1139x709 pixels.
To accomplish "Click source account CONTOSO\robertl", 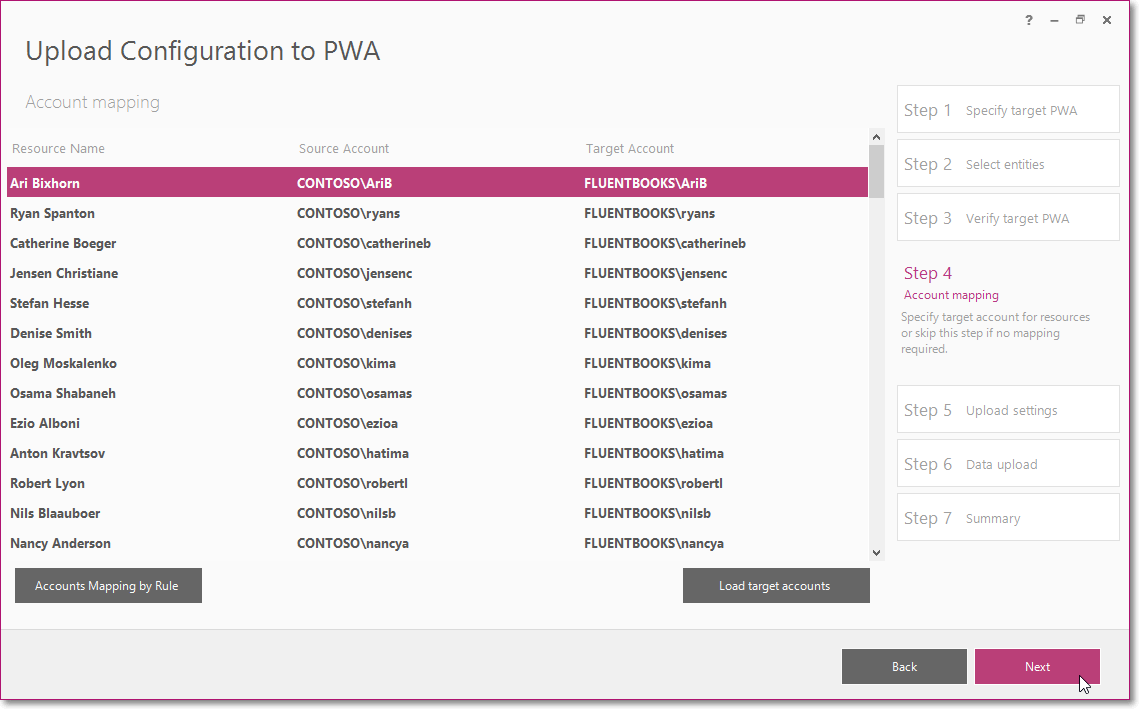I will [x=352, y=483].
